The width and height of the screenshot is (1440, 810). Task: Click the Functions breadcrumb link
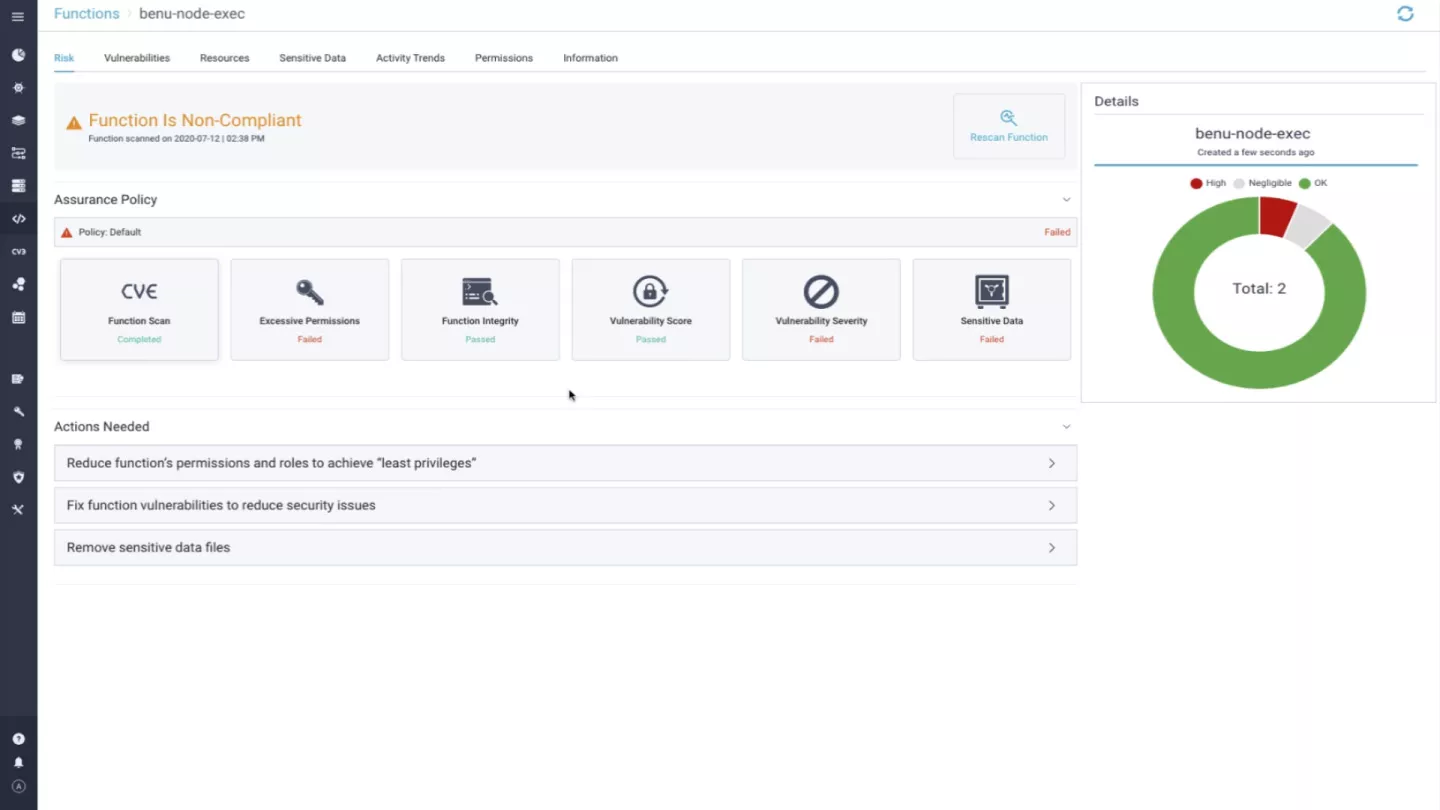coord(86,14)
